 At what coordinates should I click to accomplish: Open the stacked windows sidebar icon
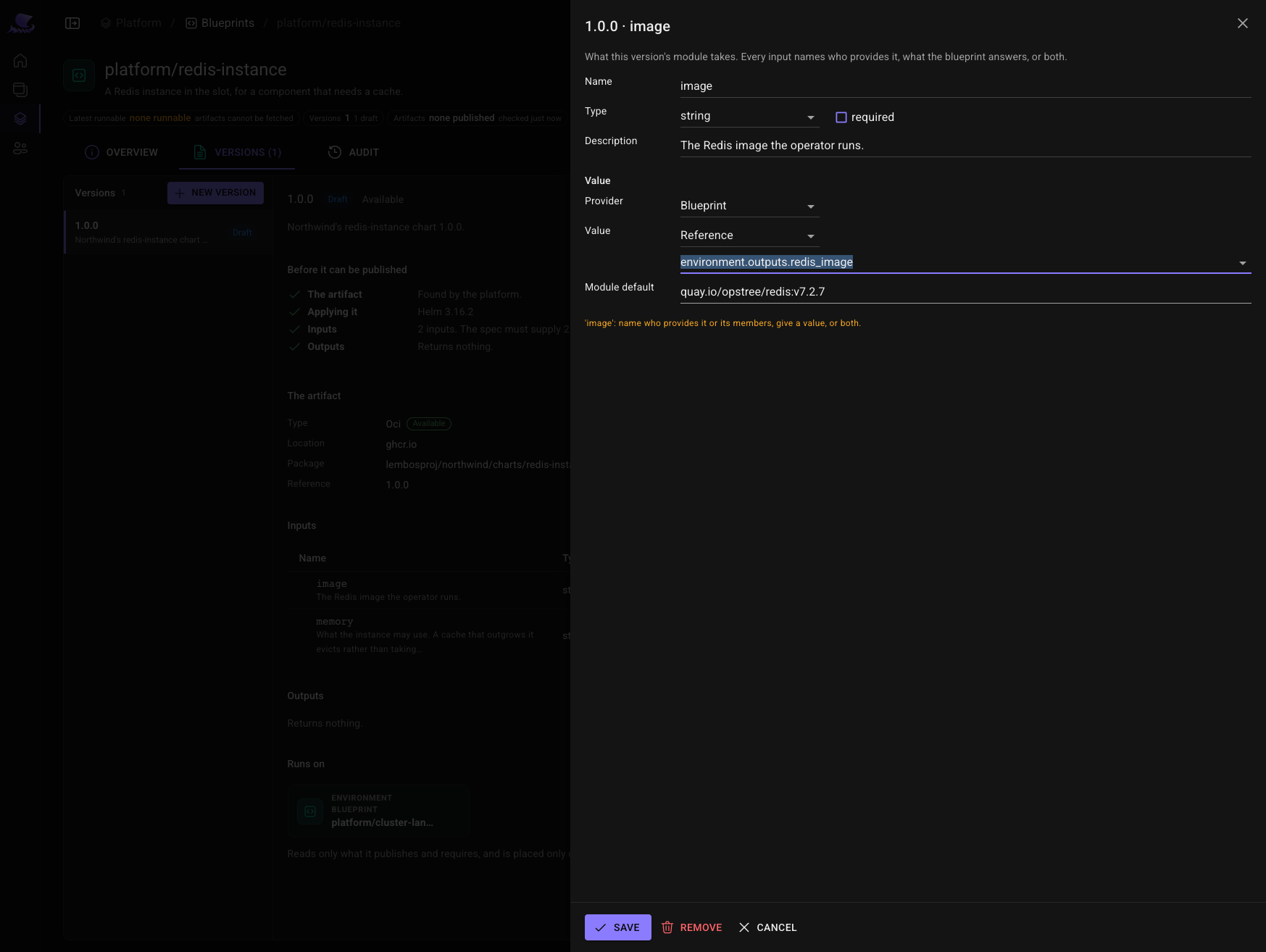click(x=20, y=90)
